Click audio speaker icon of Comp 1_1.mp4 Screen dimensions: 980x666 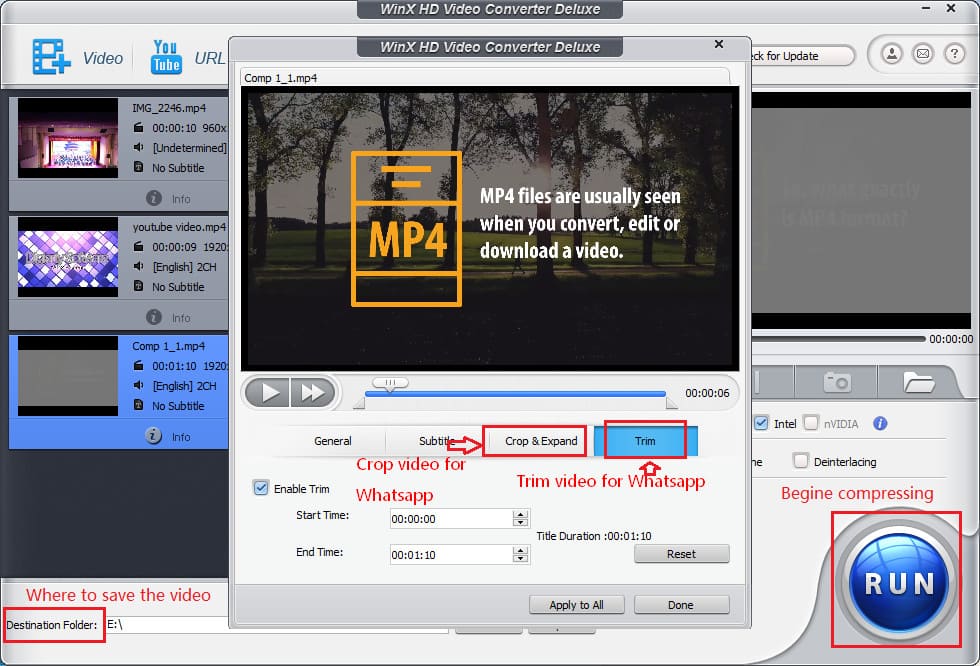click(139, 385)
